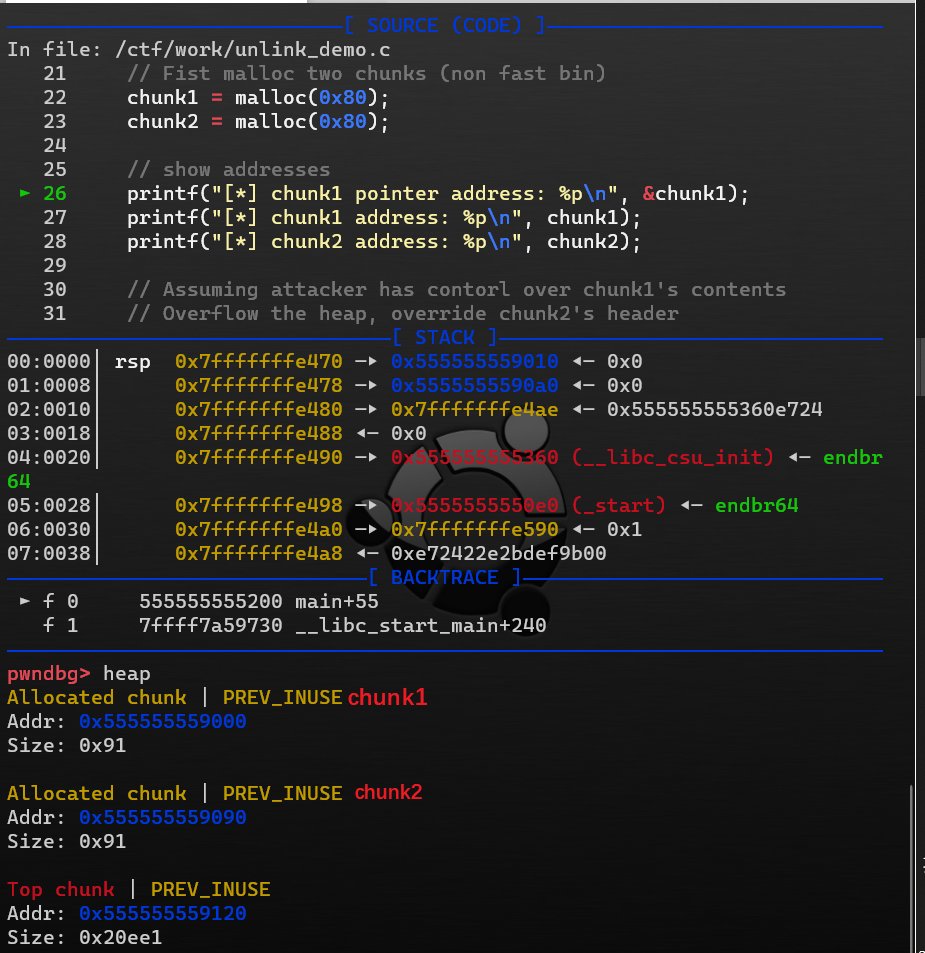Click top chunk address 0x555555559120
The height and width of the screenshot is (953, 925).
click(x=163, y=913)
